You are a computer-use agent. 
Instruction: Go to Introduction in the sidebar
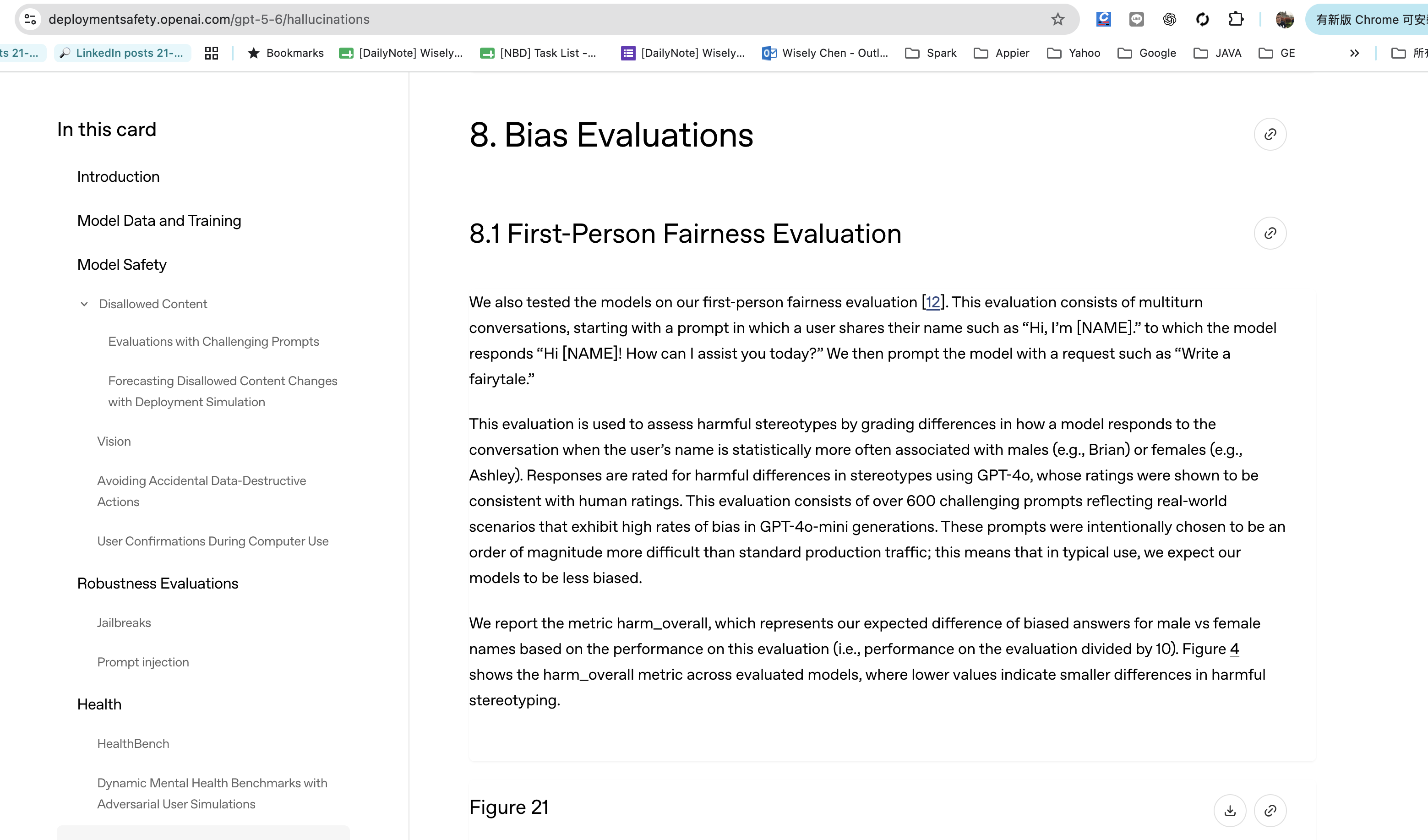(119, 177)
